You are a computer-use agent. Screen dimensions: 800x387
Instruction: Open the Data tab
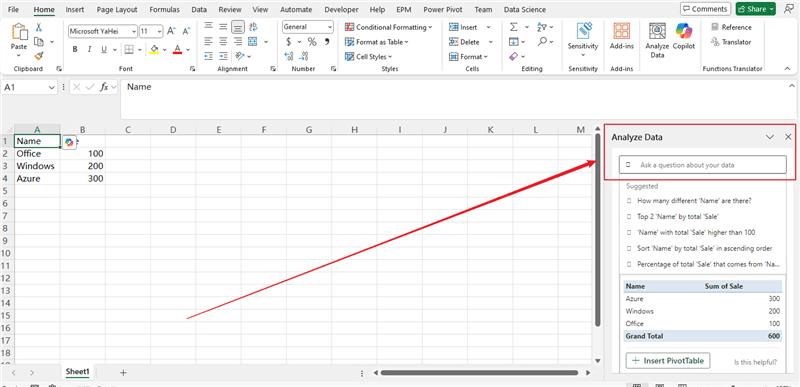tap(199, 10)
